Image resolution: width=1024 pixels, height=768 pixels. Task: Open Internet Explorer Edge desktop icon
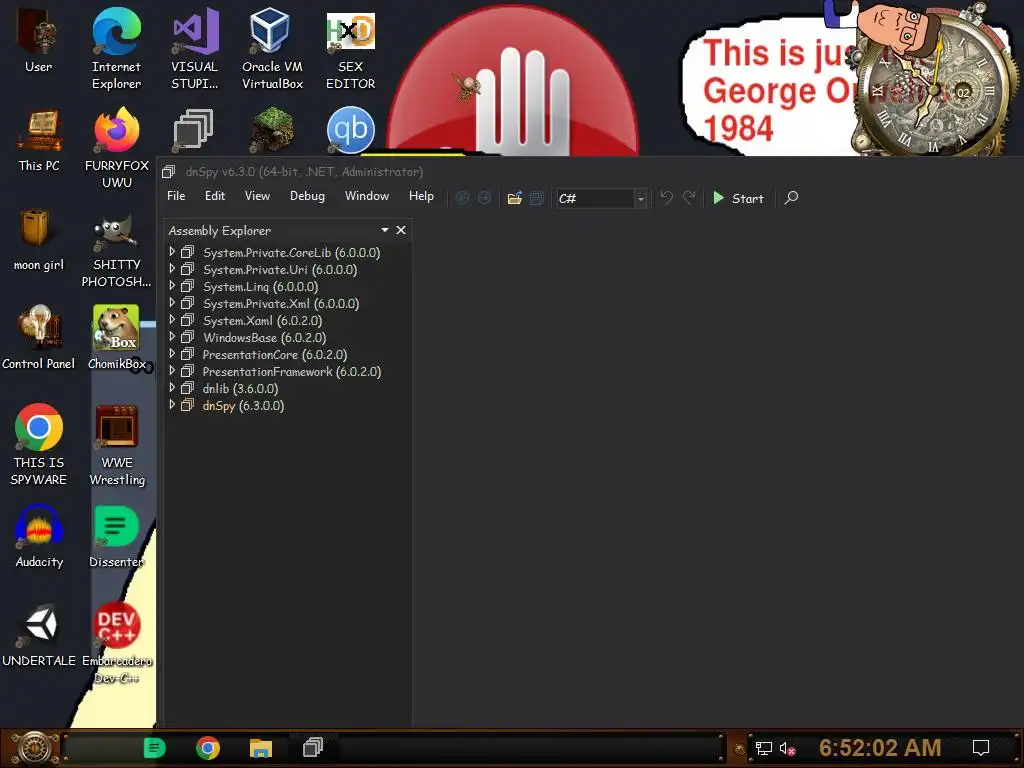[x=116, y=48]
